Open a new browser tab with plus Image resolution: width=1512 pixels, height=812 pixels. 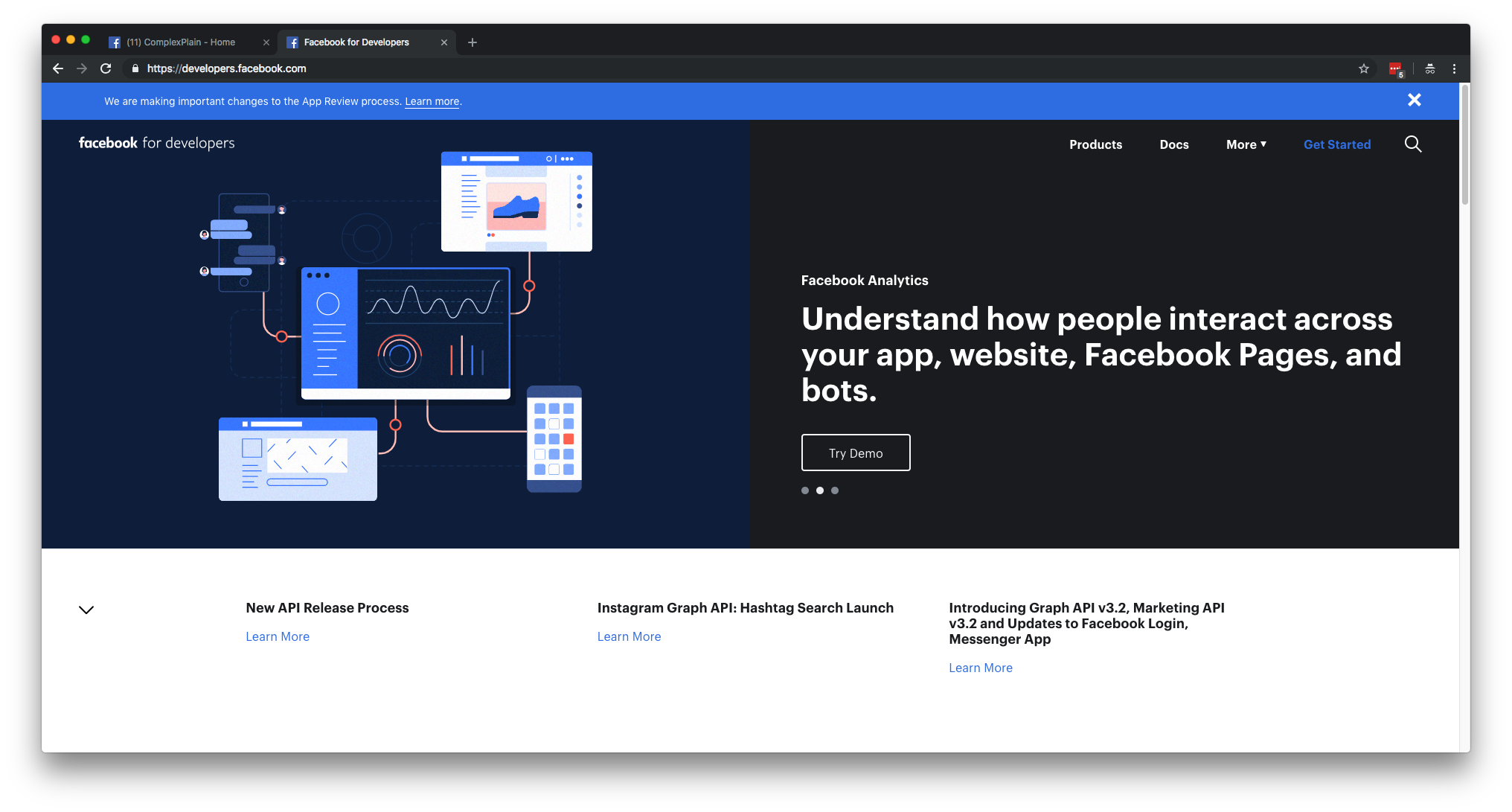click(472, 42)
